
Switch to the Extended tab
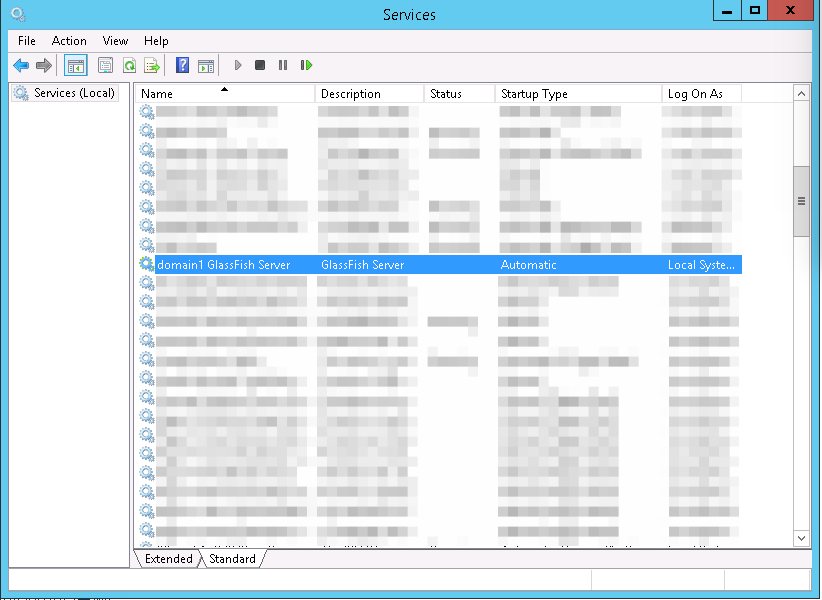[x=168, y=559]
